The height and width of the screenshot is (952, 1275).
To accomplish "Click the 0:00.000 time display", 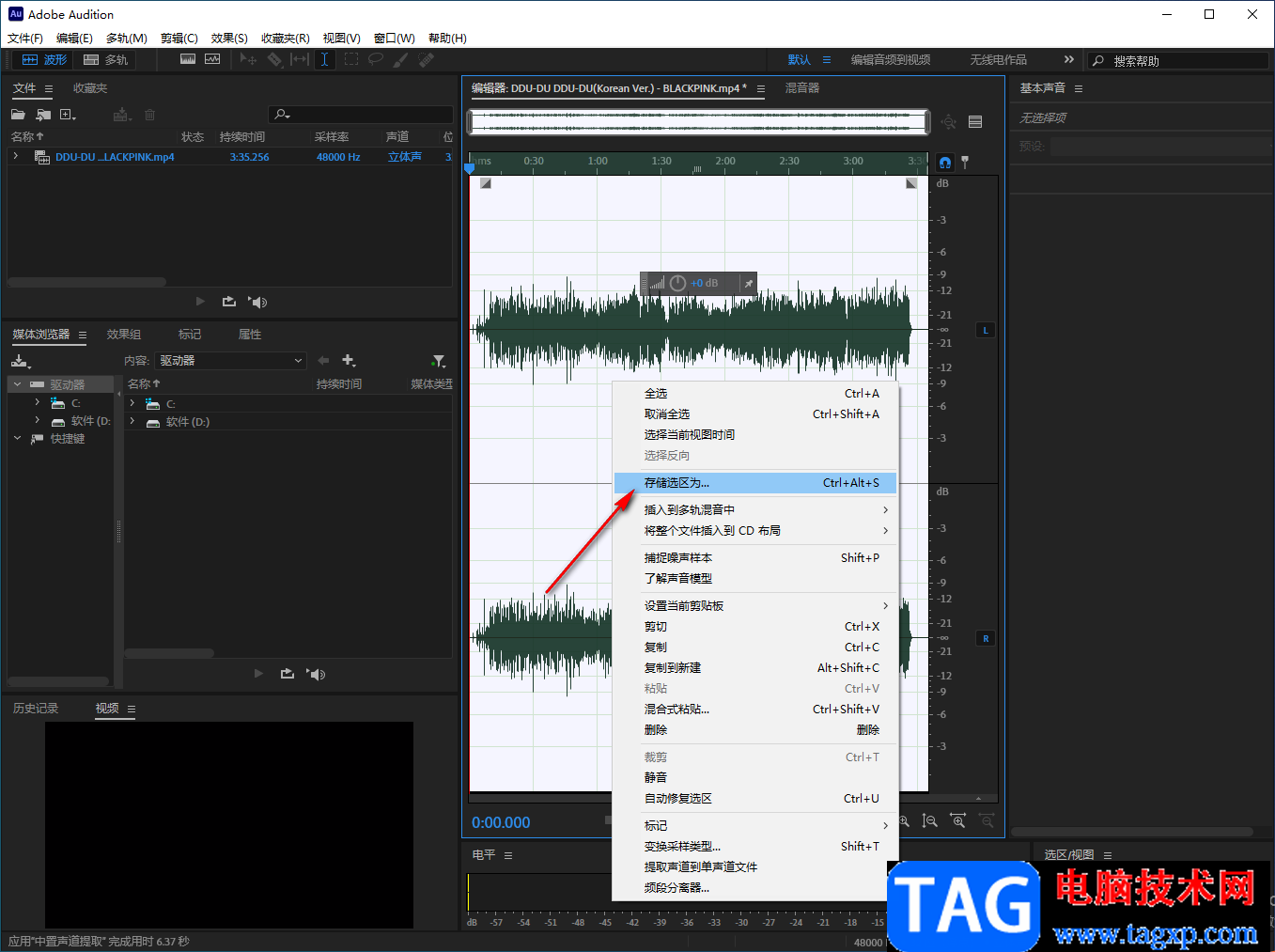I will coord(501,822).
